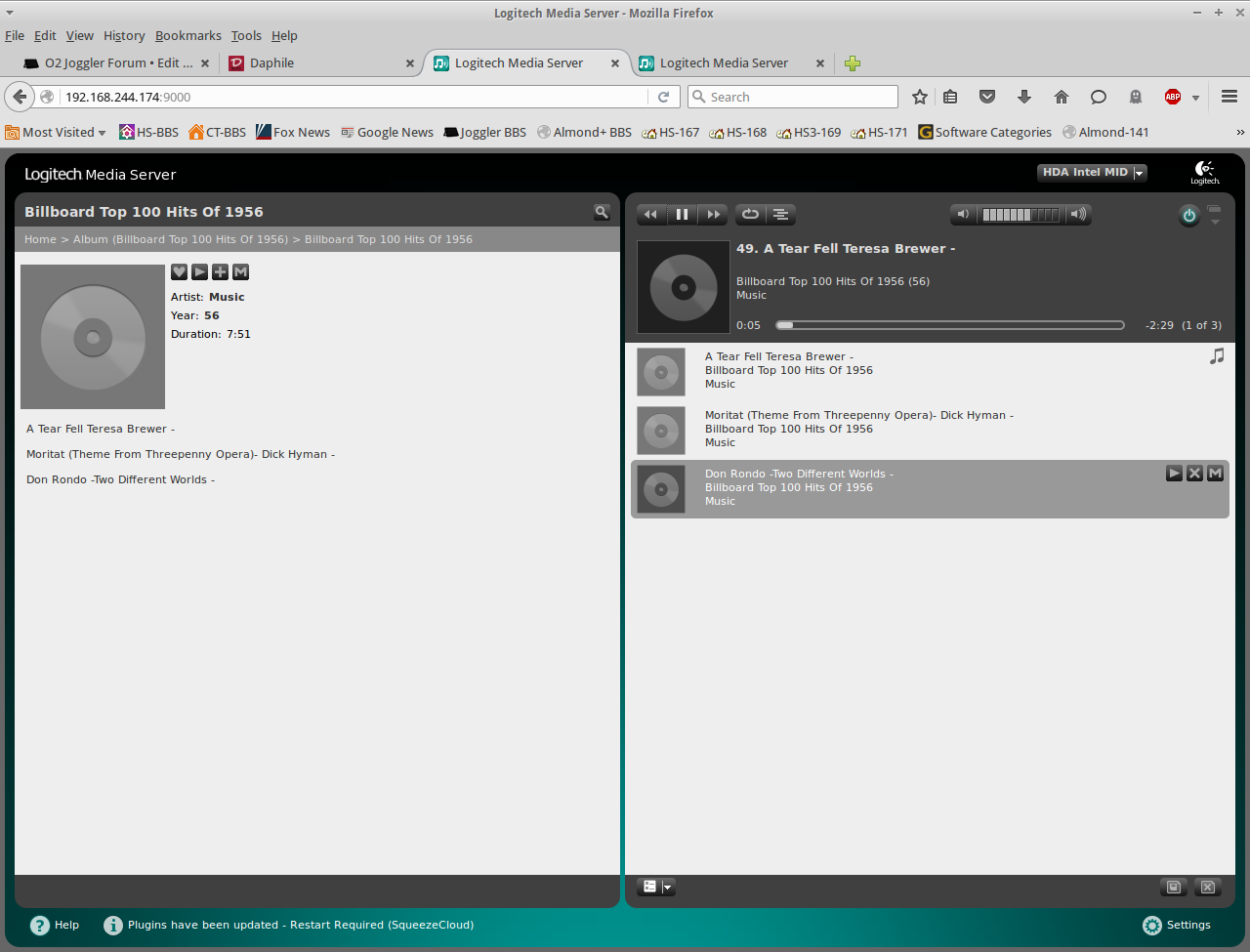Raise volume with the loud speaker icon
The height and width of the screenshot is (952, 1250).
tap(1078, 215)
